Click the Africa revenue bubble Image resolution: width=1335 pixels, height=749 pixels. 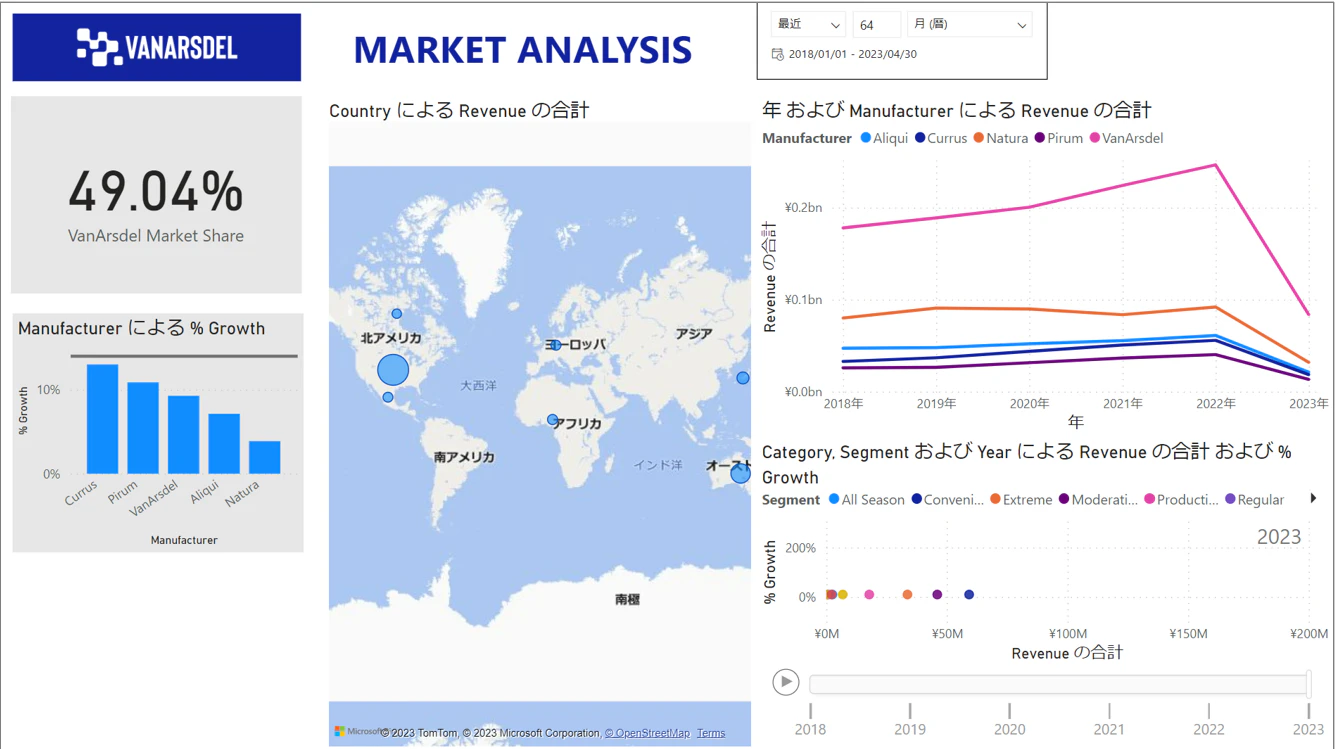(x=552, y=420)
